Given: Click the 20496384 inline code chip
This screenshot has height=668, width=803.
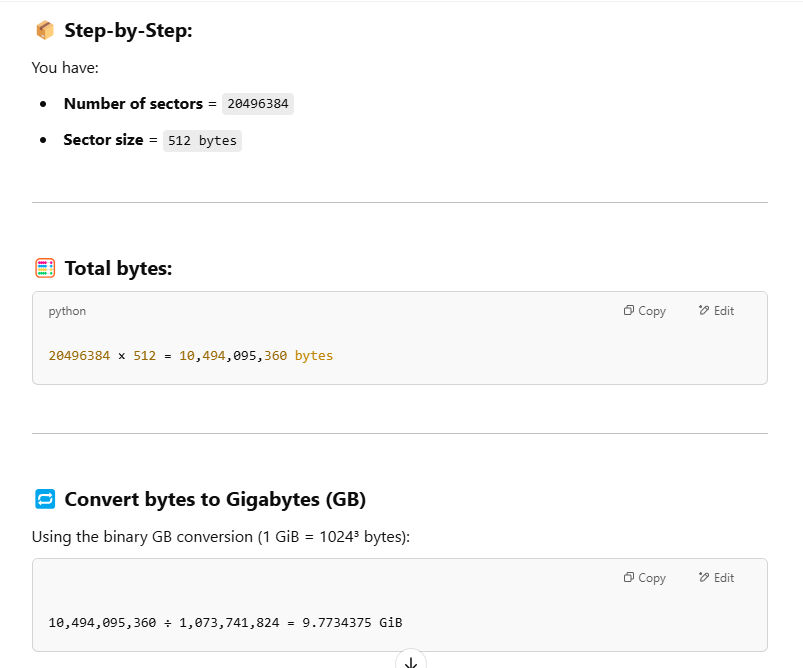Looking at the screenshot, I should (257, 104).
